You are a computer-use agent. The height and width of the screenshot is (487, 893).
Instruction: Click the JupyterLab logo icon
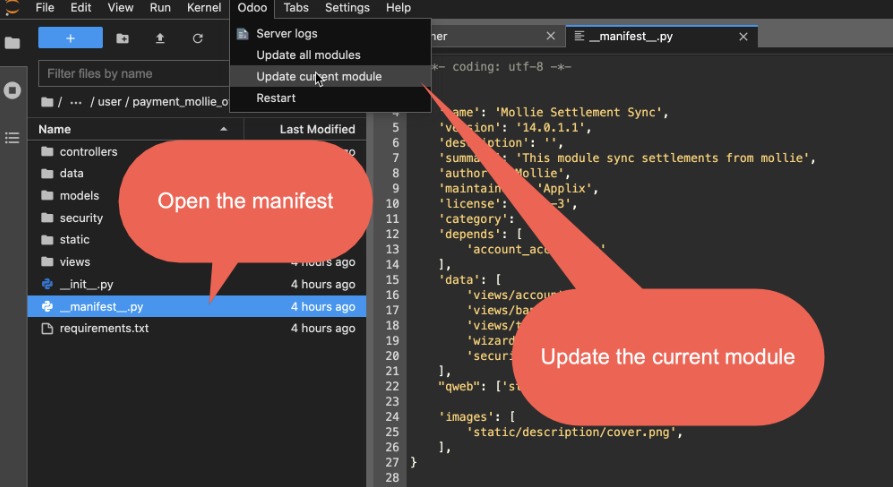[11, 7]
